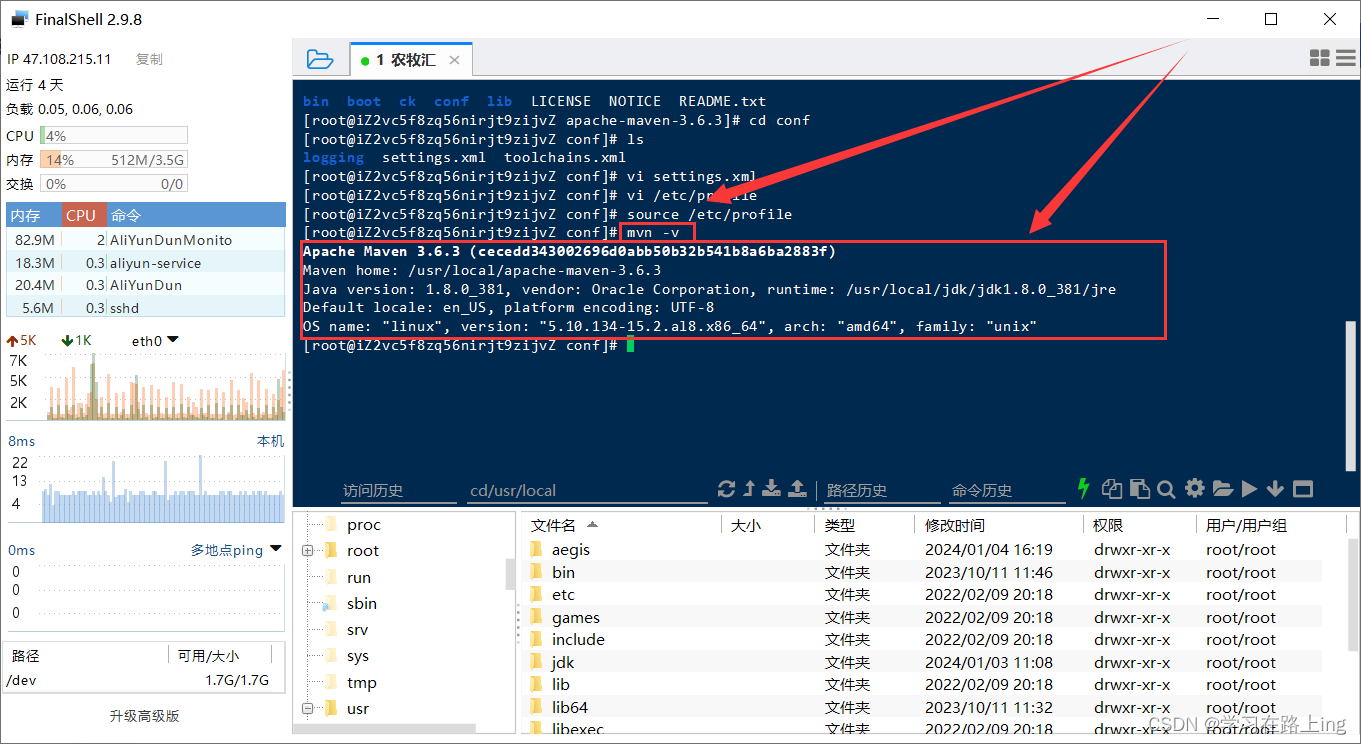The width and height of the screenshot is (1361, 744).
Task: Copy the IP address with 复制
Action: [149, 59]
